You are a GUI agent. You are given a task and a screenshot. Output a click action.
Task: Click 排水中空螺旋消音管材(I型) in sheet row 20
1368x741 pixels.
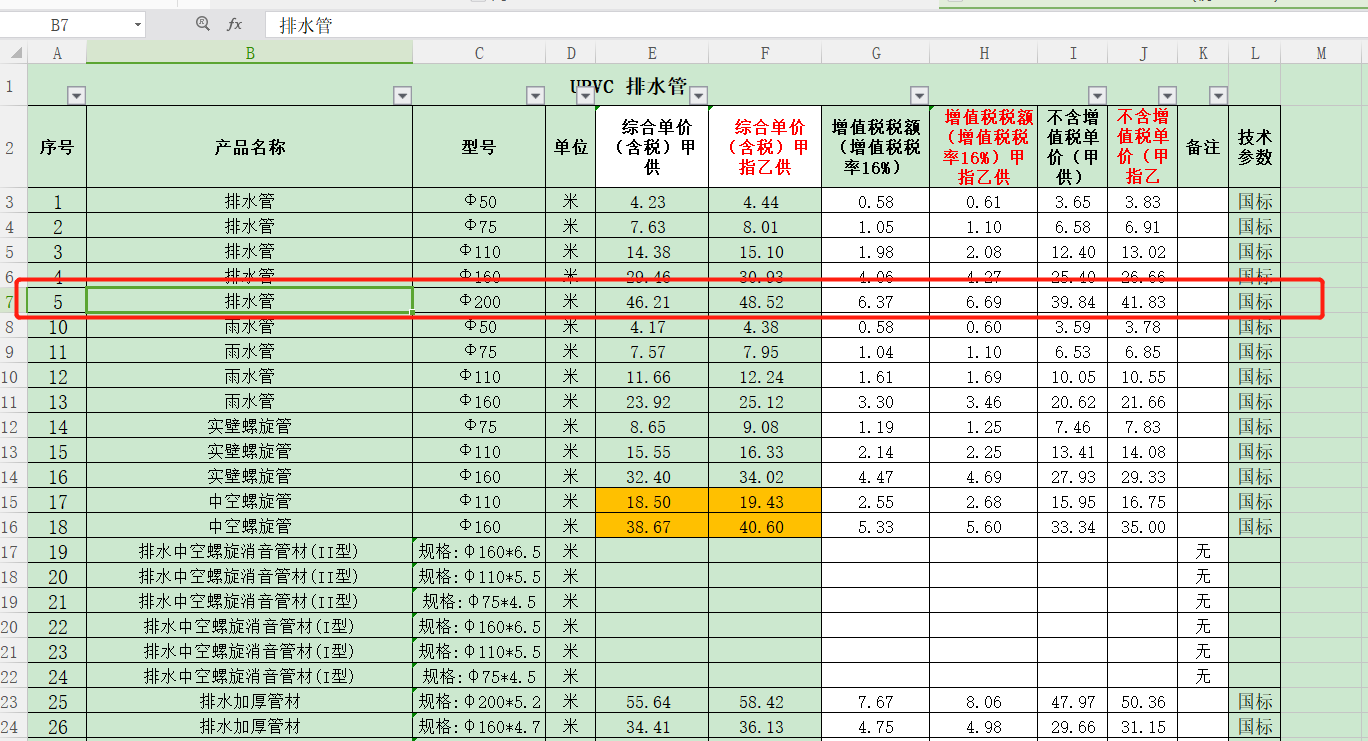click(x=250, y=626)
